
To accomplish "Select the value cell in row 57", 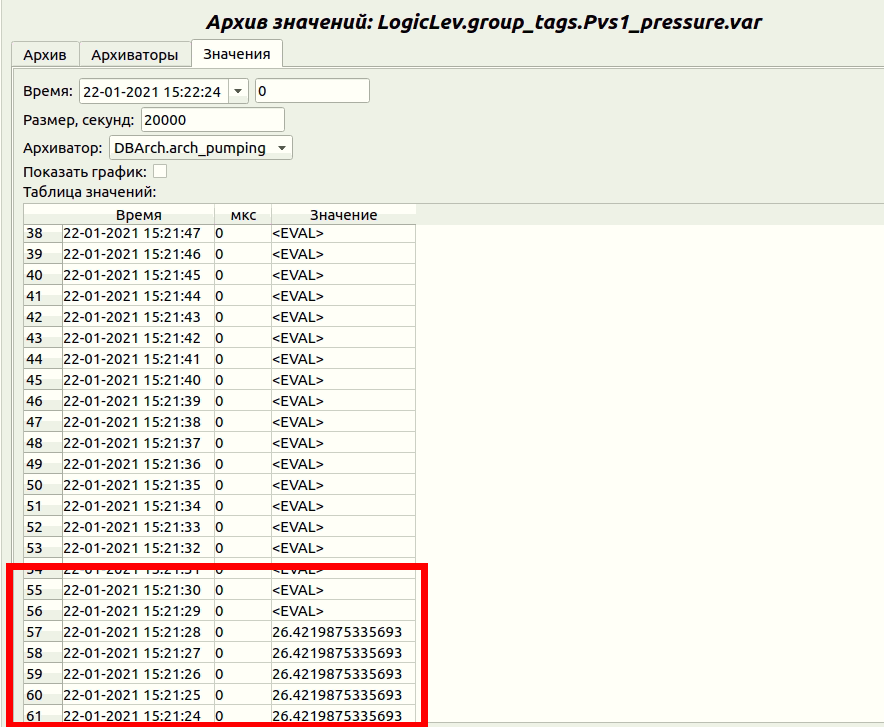I will pyautogui.click(x=337, y=632).
